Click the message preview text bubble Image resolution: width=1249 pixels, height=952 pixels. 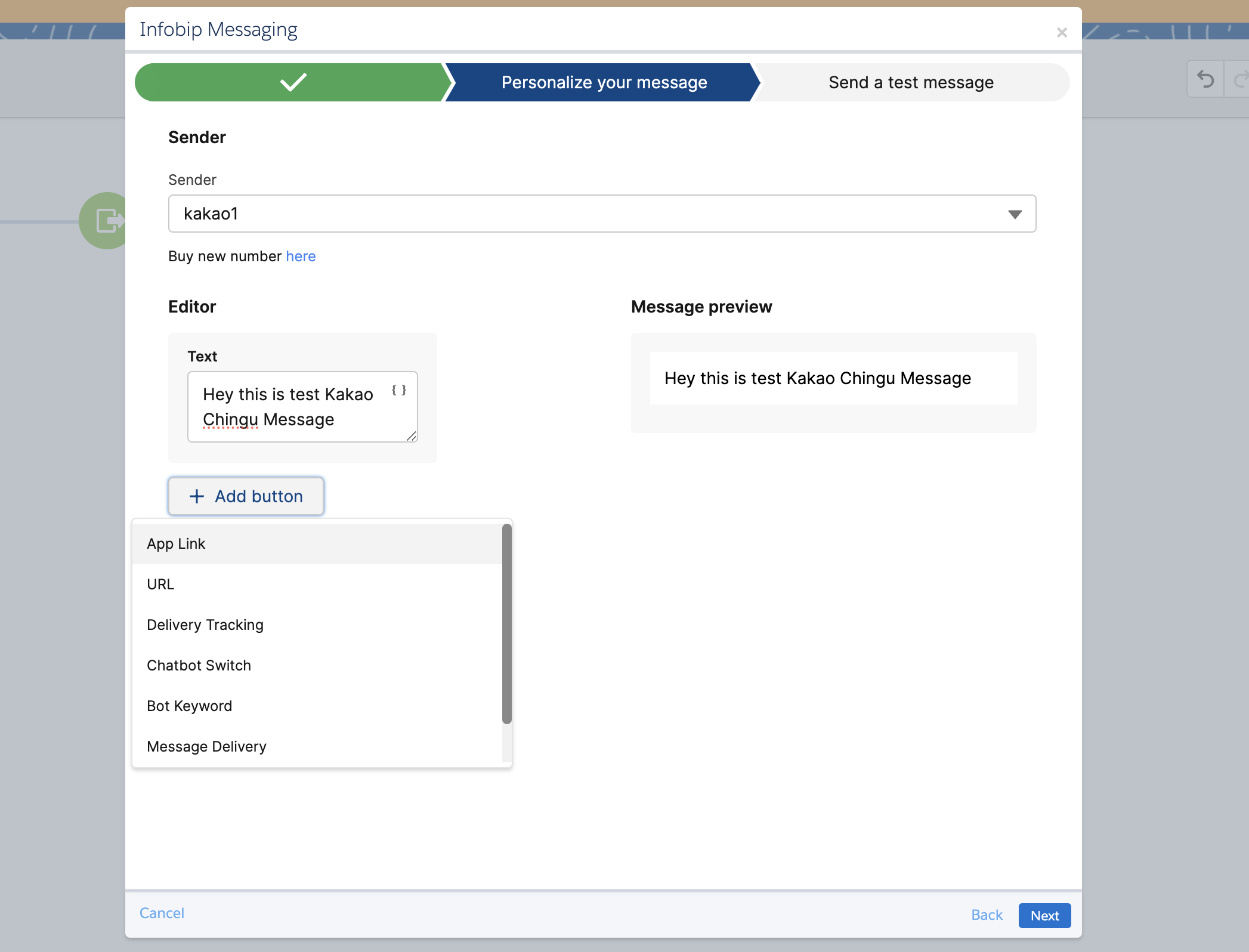(x=833, y=378)
